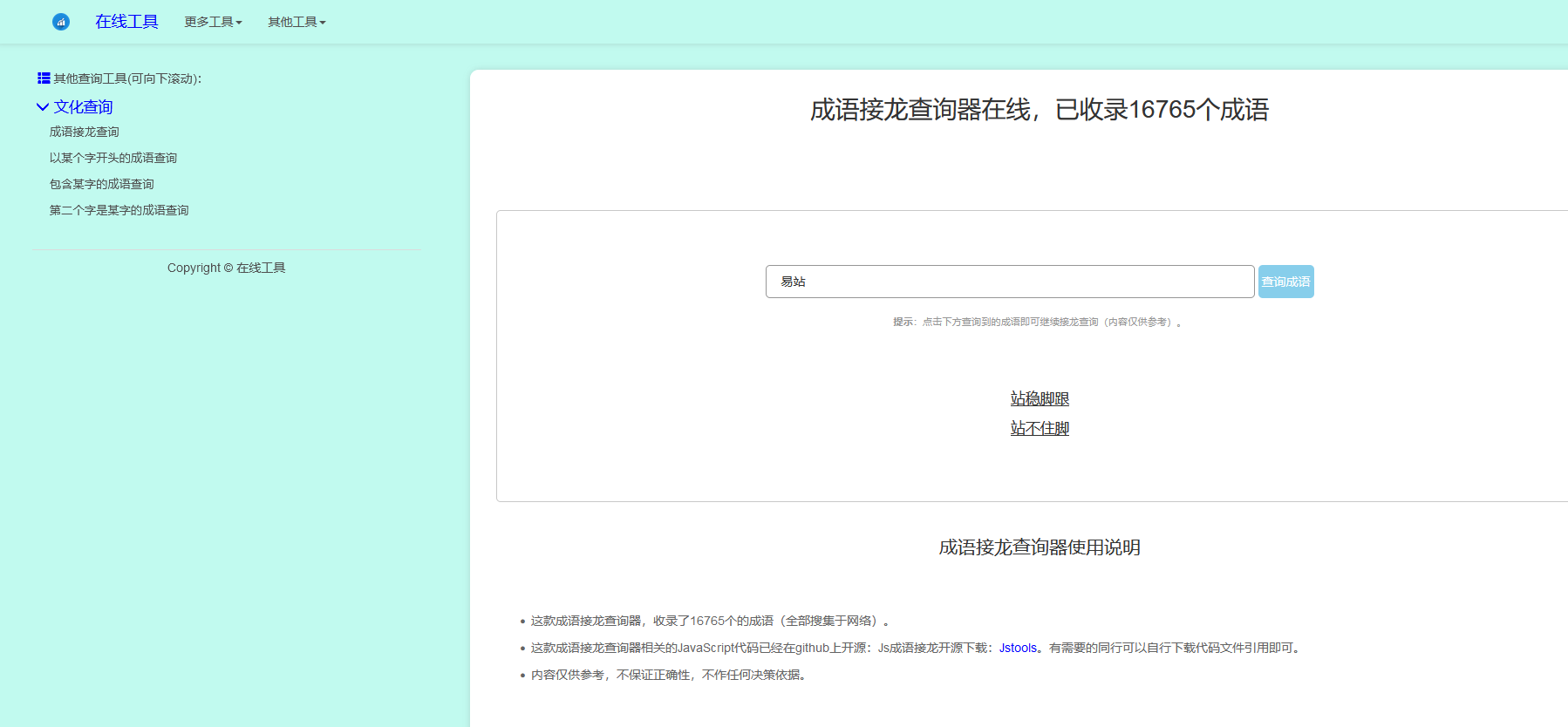Screen dimensions: 1568x727
Task: Collapse the 文化查询 chevron arrow
Action: [x=42, y=107]
